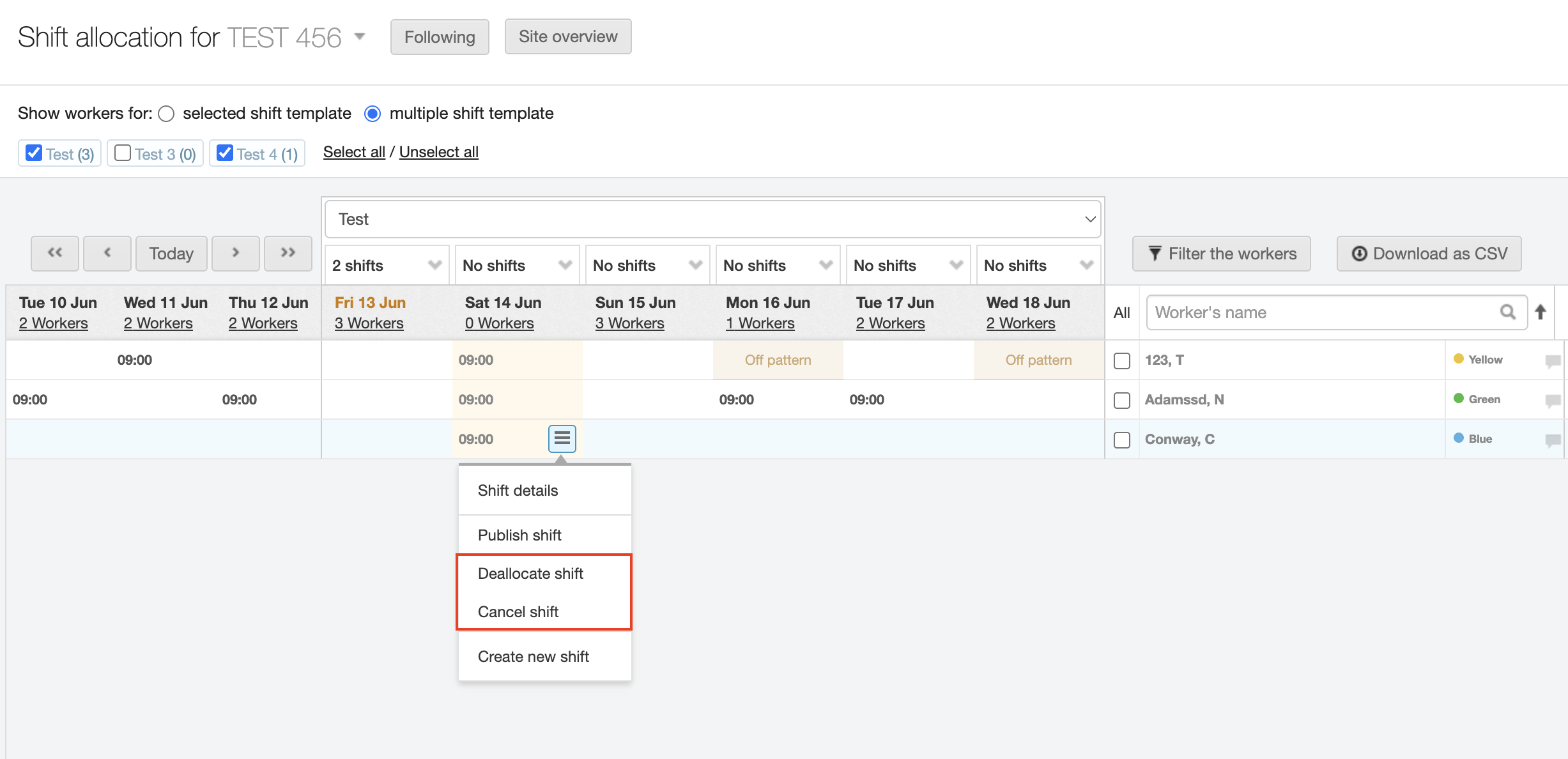Select Cancel shift in the context menu

518,611
